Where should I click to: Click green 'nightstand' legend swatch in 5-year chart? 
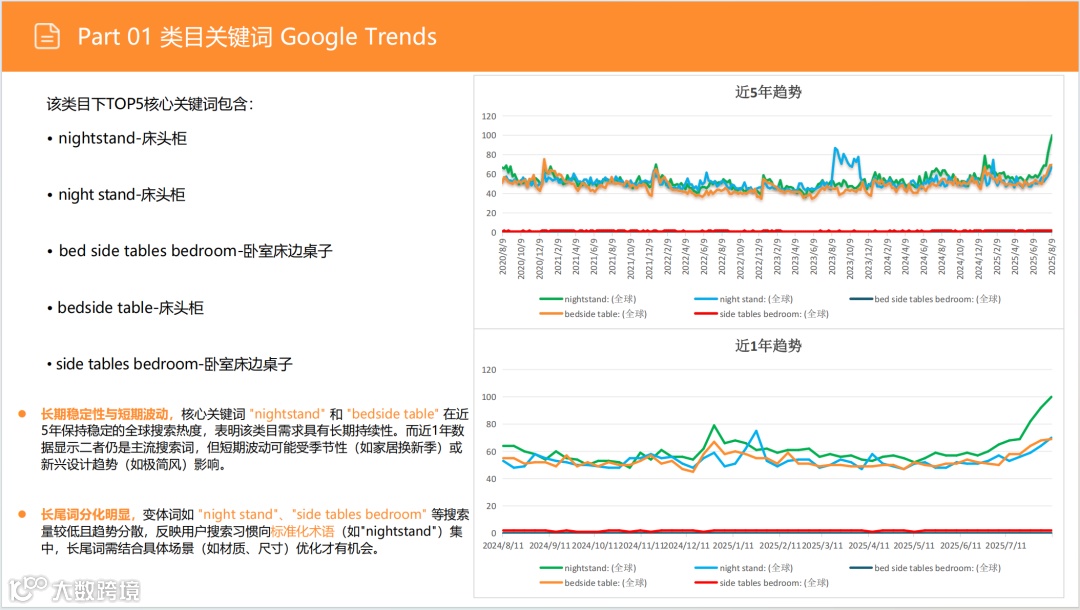click(551, 299)
